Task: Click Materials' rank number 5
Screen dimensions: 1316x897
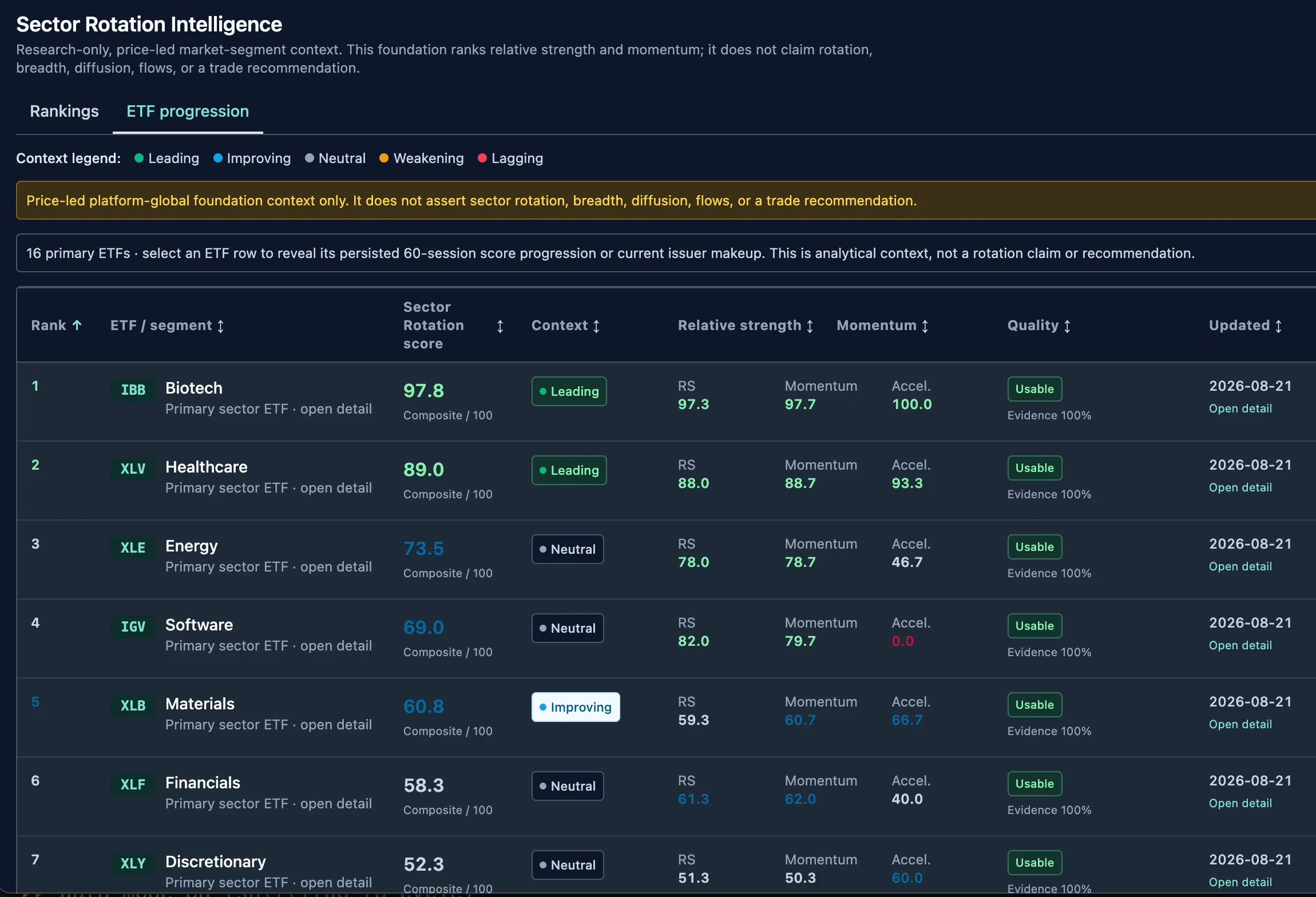Action: (35, 702)
